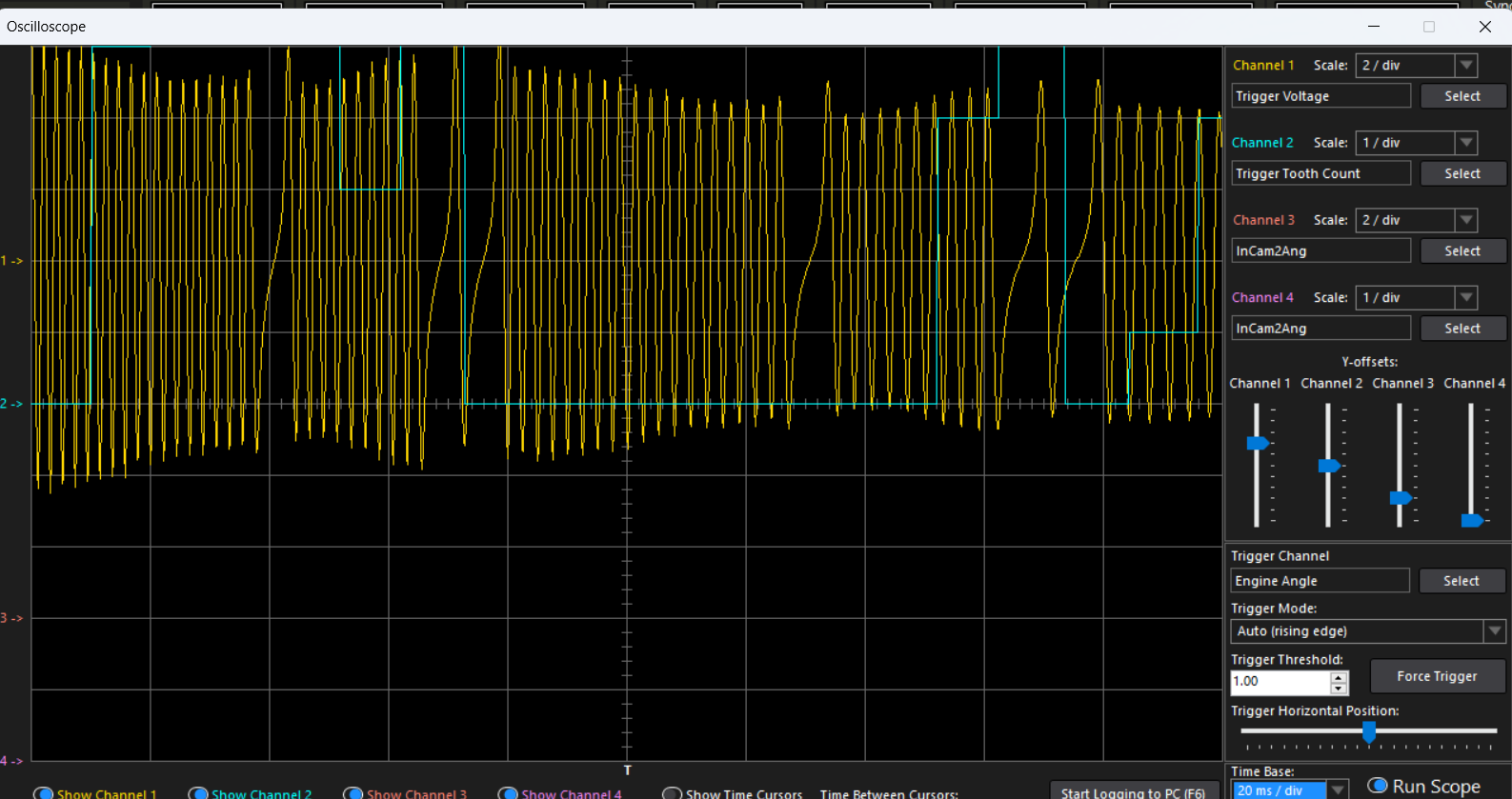Decrease Trigger Threshold with the down arrow

[1339, 689]
